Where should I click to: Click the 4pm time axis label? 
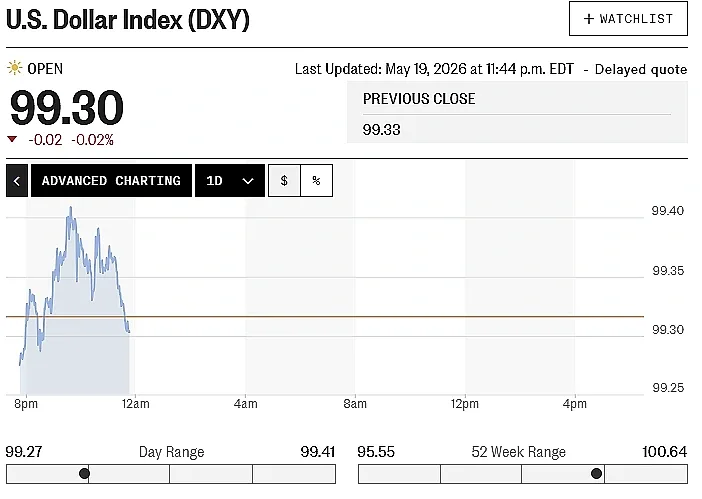coord(575,404)
